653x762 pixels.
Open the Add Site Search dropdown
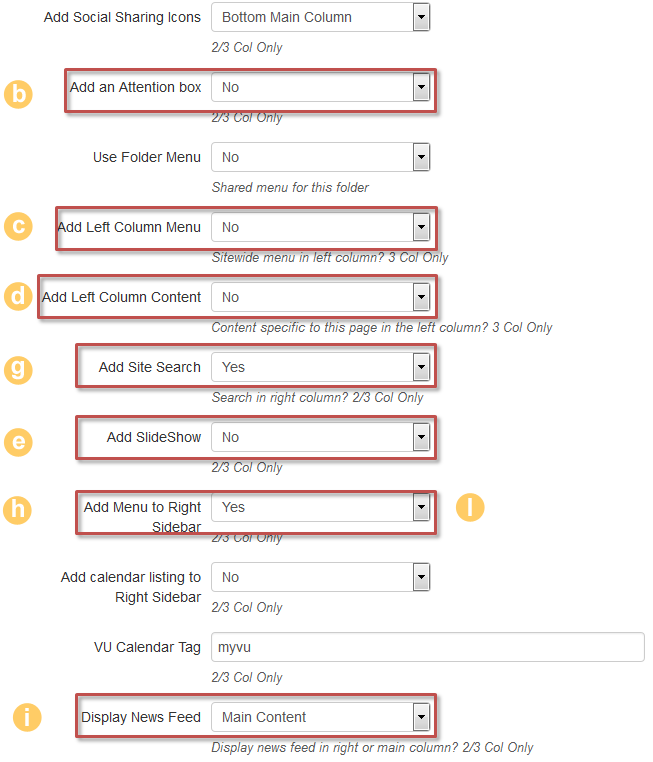(320, 367)
